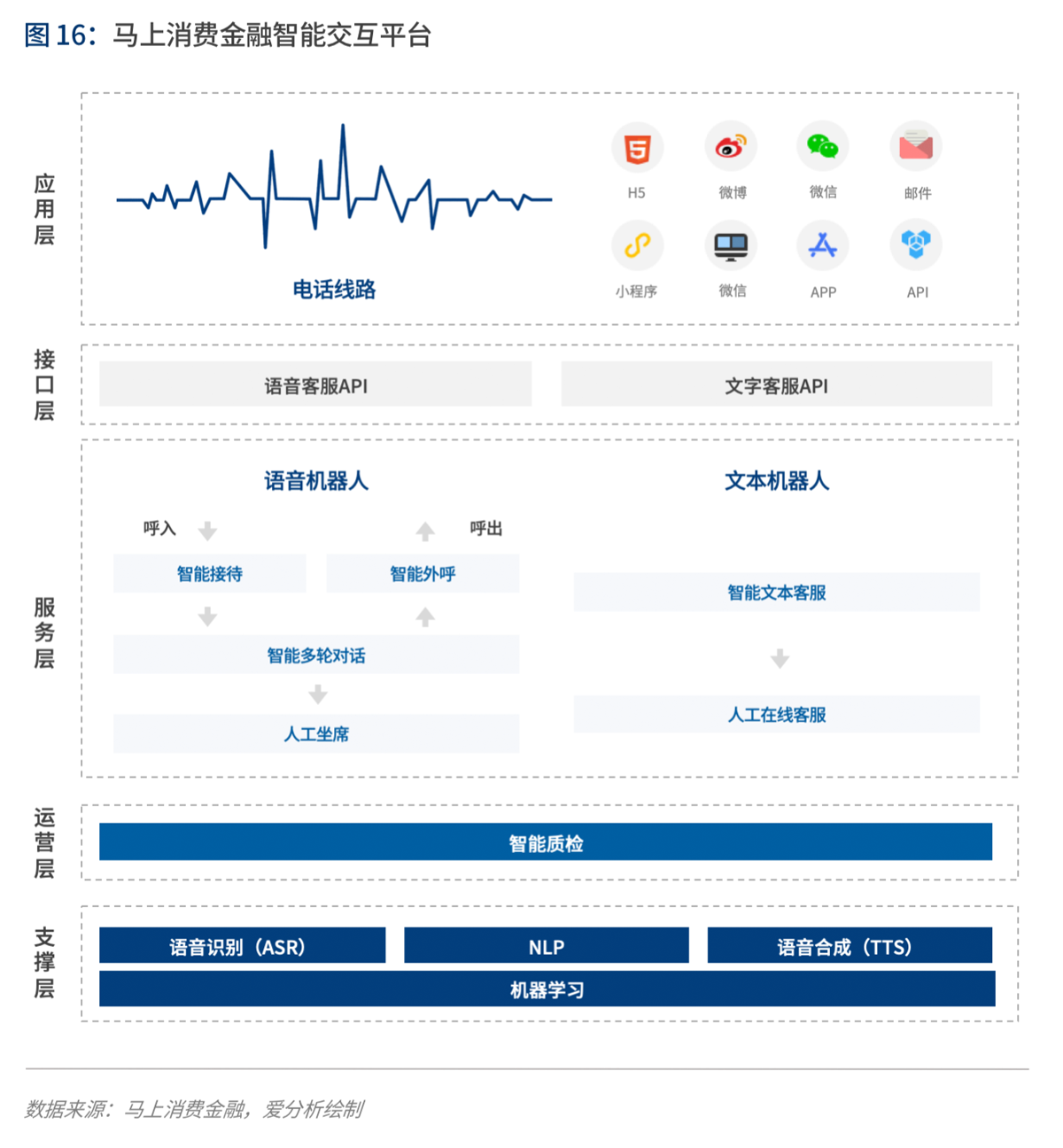Click the 服务层 layer label
1063x1148 pixels.
tap(44, 632)
